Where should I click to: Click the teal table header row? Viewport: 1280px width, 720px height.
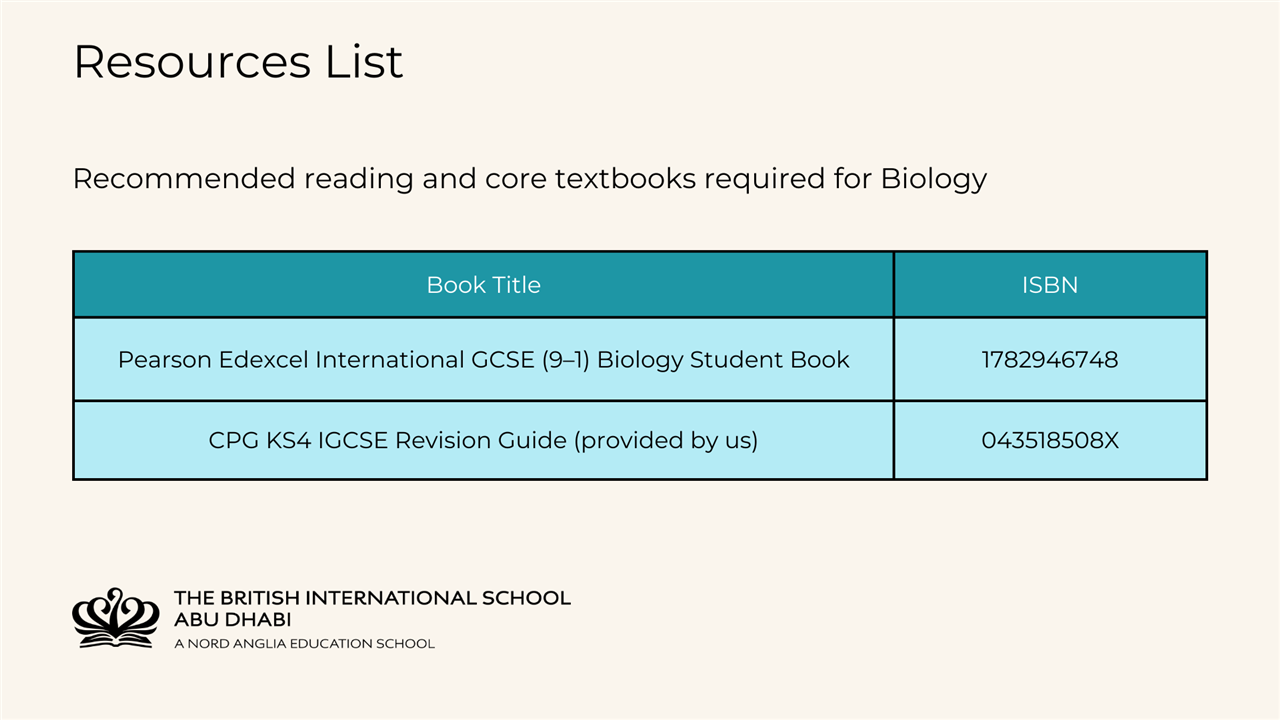[640, 285]
